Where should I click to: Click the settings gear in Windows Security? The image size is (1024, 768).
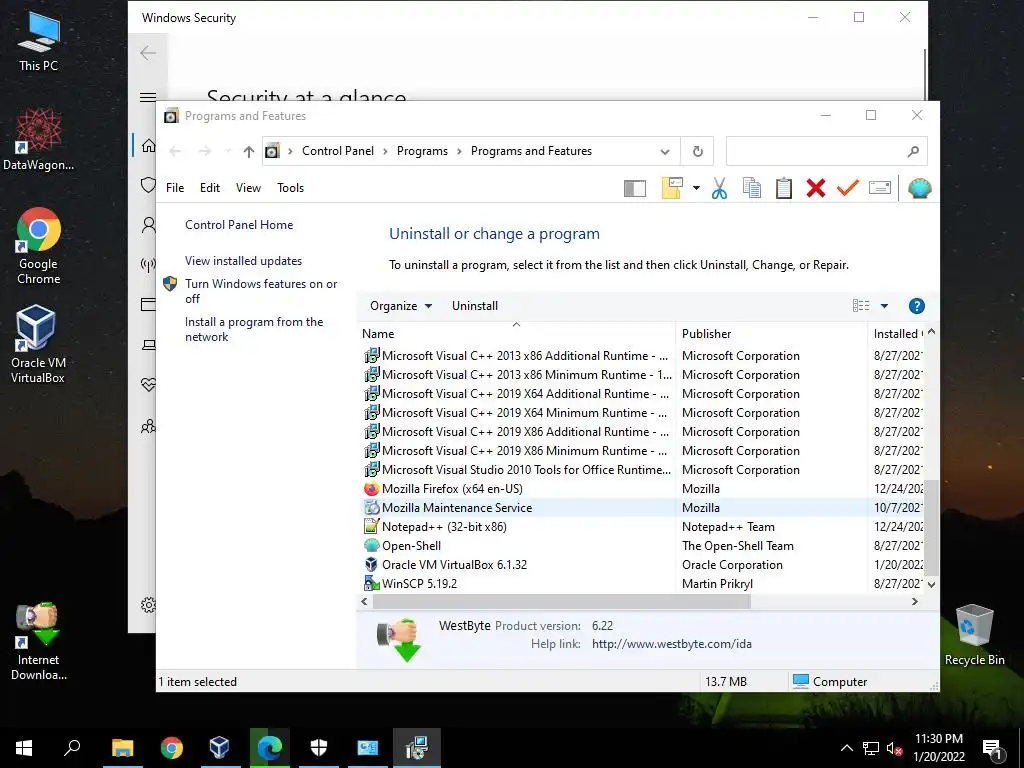(x=148, y=605)
